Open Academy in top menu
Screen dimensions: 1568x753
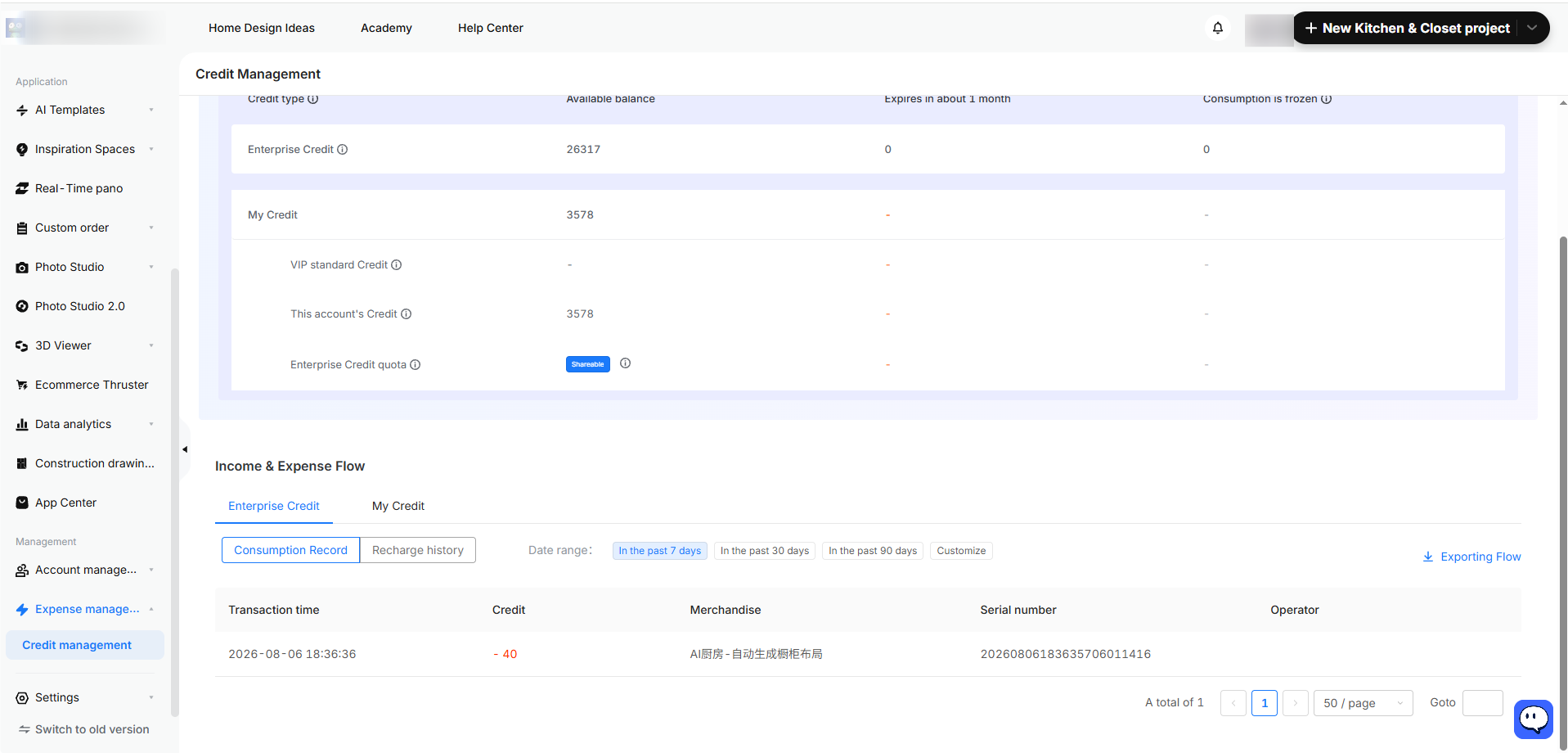click(x=386, y=28)
